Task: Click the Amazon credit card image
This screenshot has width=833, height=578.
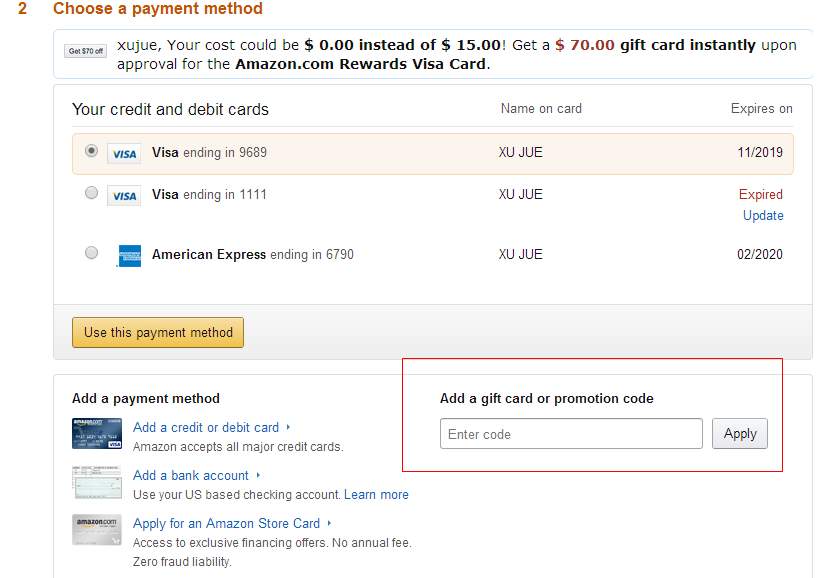Action: click(x=97, y=434)
